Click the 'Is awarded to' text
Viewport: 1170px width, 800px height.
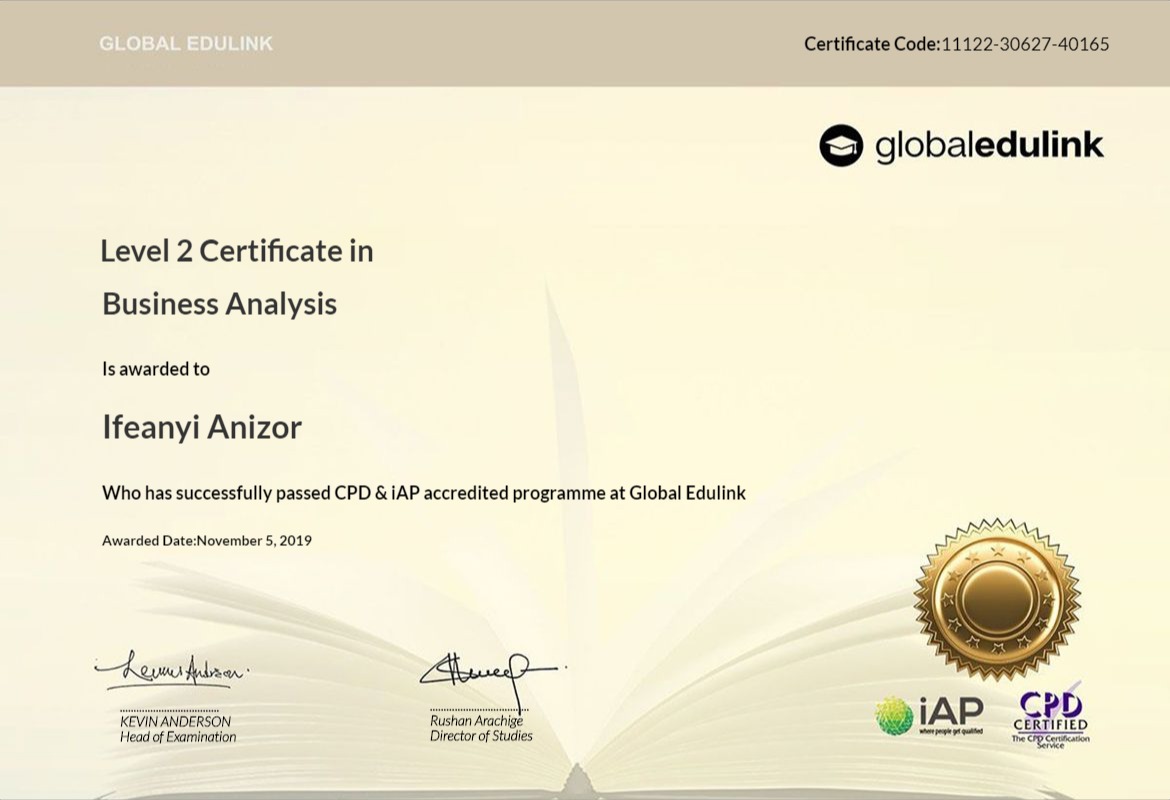click(156, 369)
